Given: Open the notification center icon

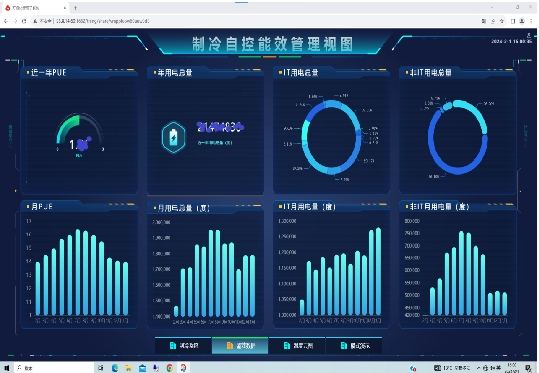Looking at the screenshot, I should coord(529,368).
